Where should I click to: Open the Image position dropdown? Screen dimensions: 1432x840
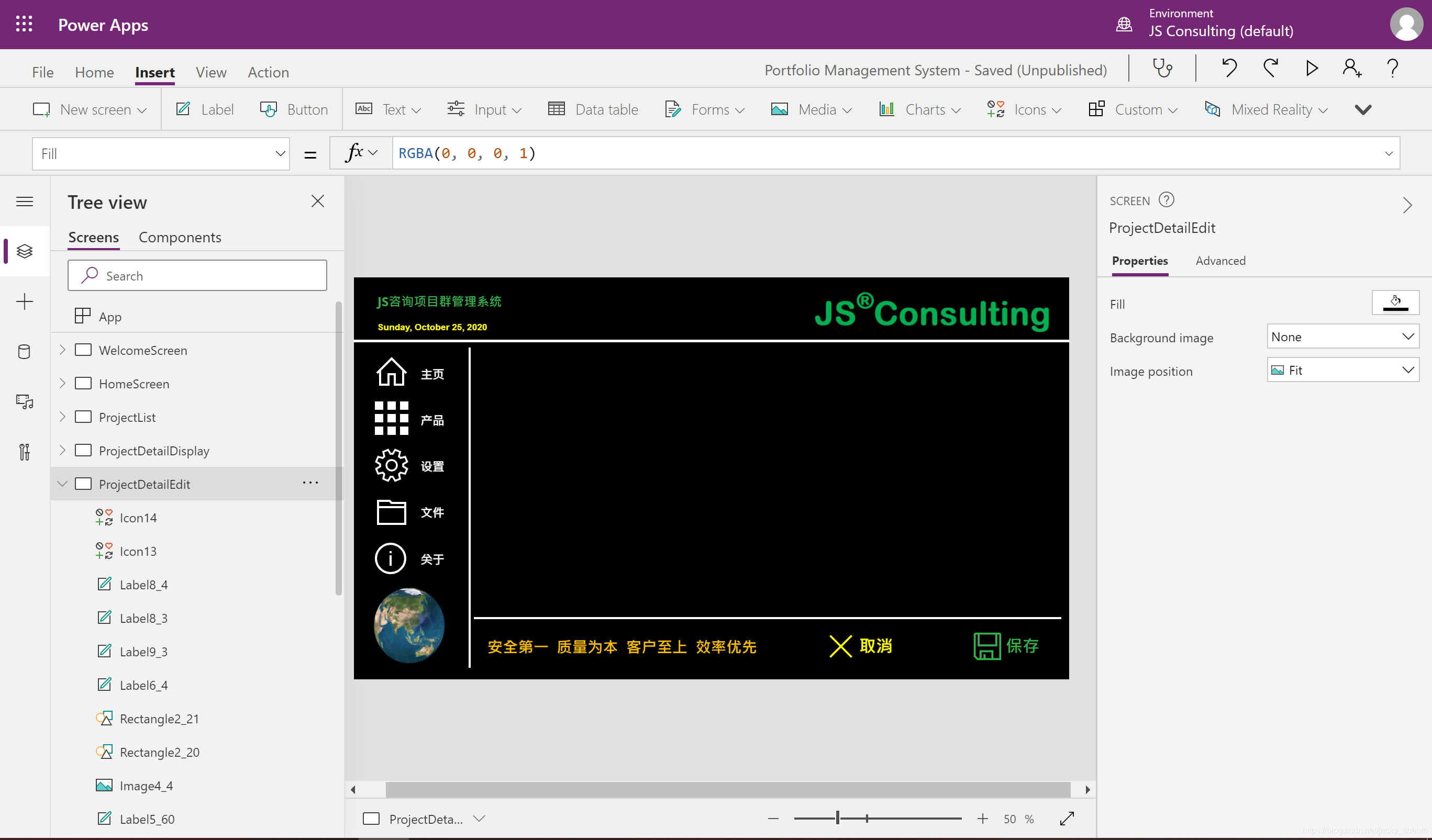[1343, 371]
